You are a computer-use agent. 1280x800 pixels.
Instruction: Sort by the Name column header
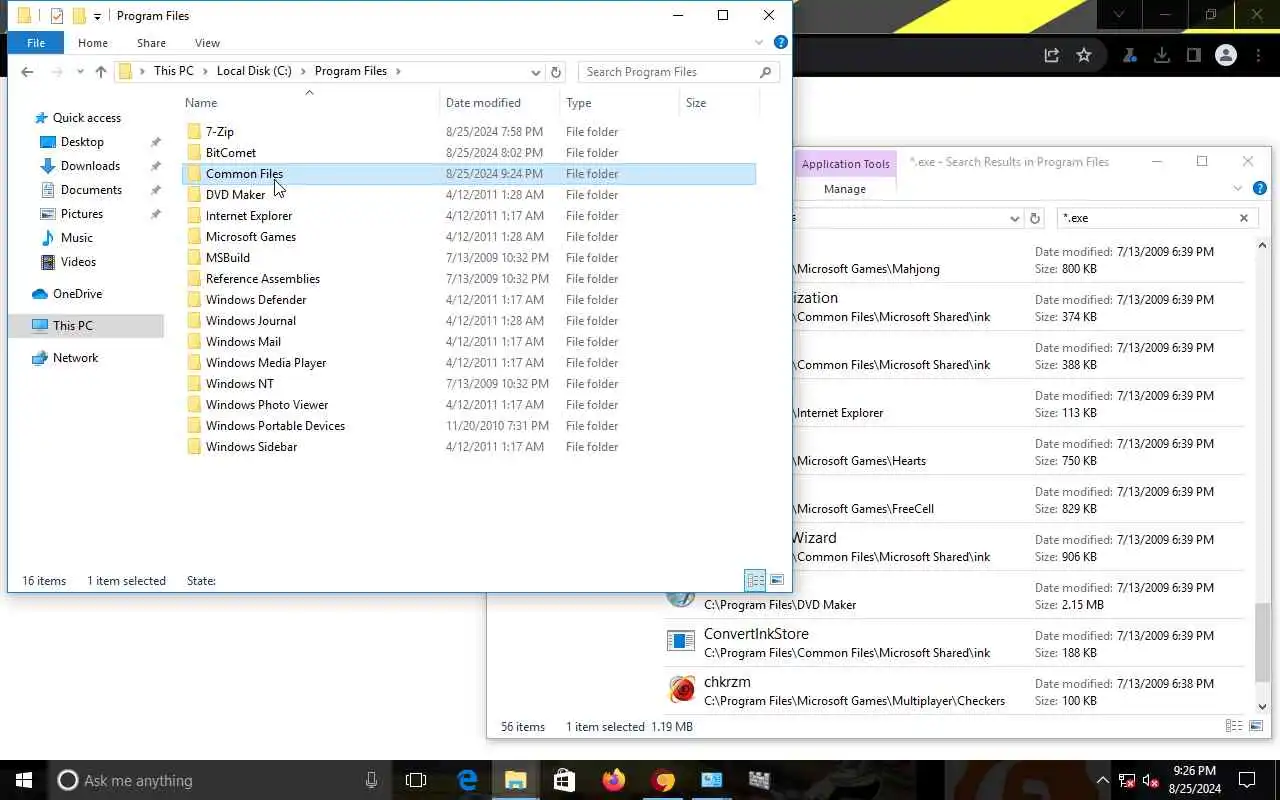pyautogui.click(x=310, y=103)
